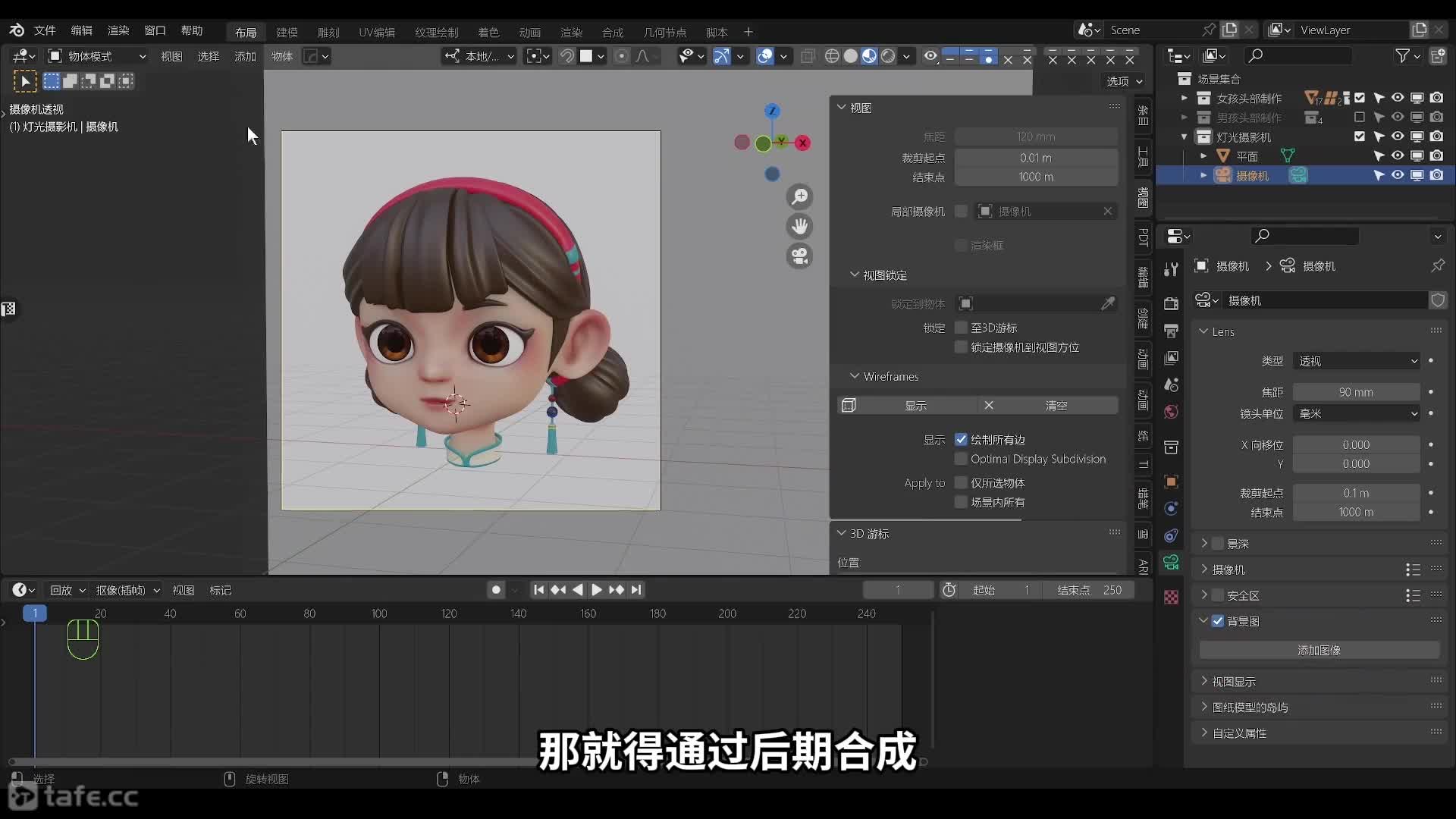Open Render properties tab

click(x=1171, y=303)
